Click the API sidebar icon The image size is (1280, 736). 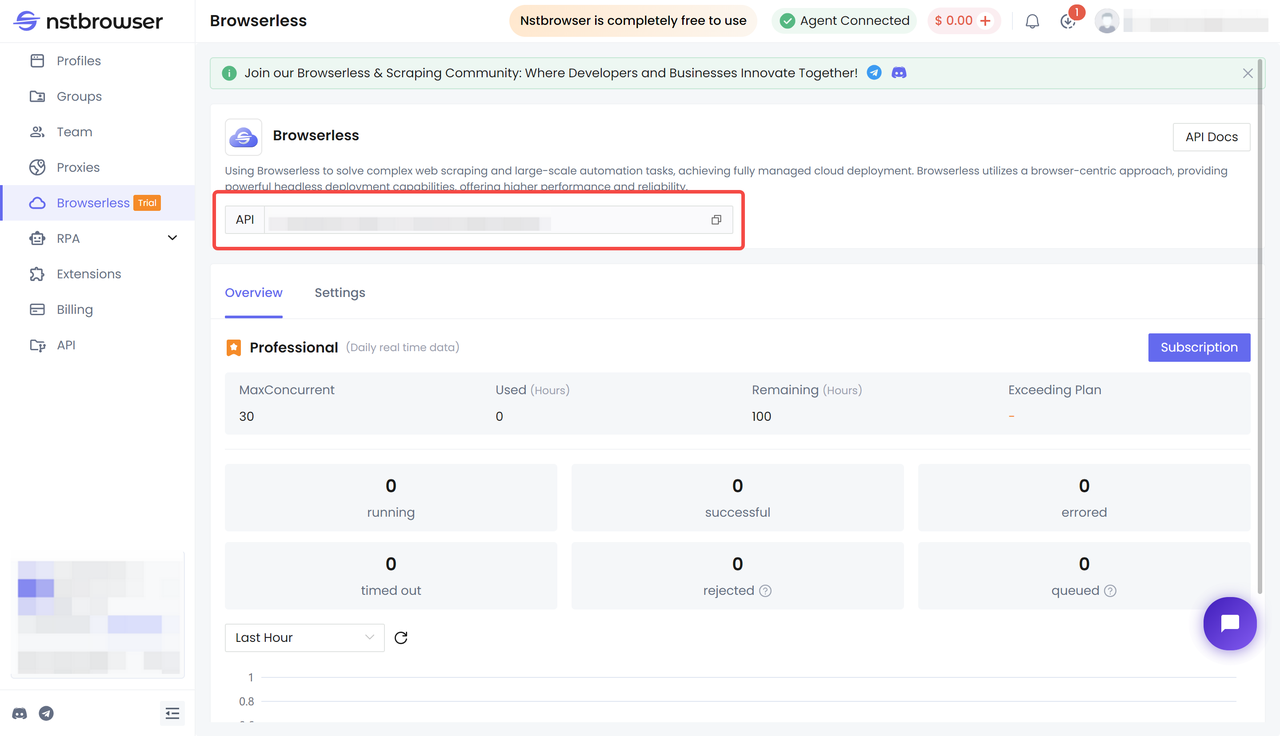[x=37, y=345]
